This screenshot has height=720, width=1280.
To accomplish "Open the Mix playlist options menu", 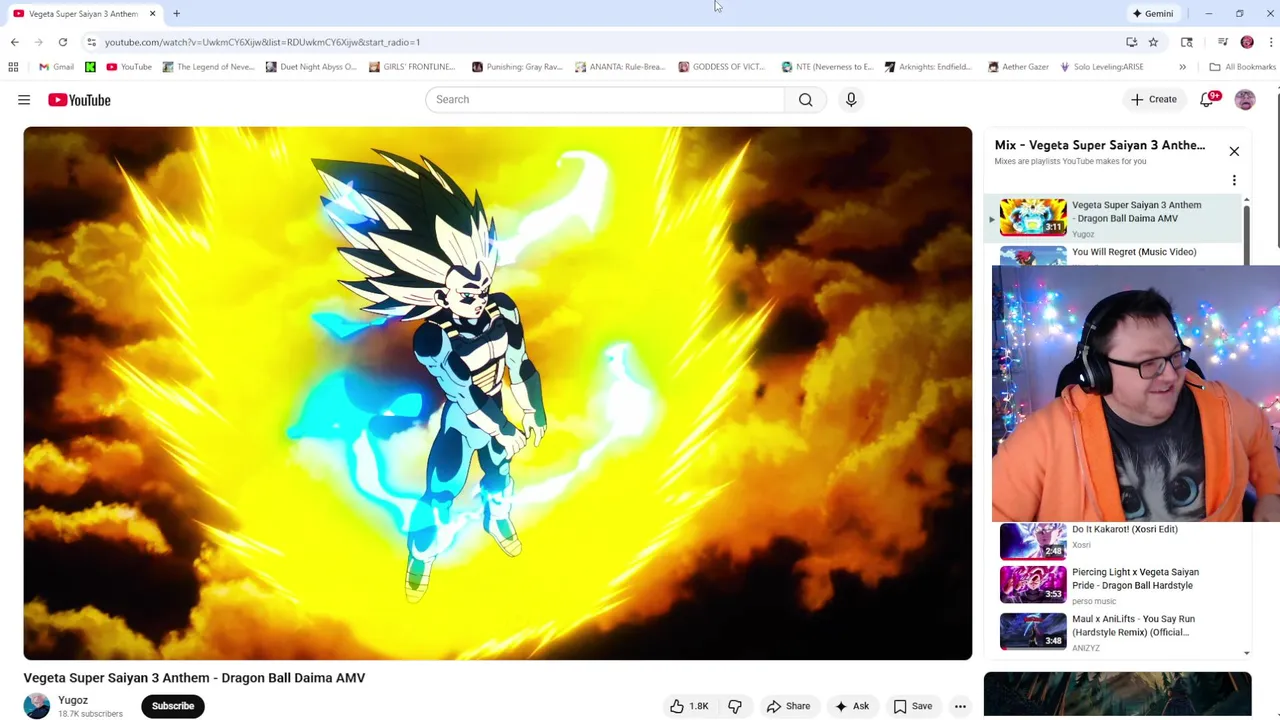I will coord(1234,181).
